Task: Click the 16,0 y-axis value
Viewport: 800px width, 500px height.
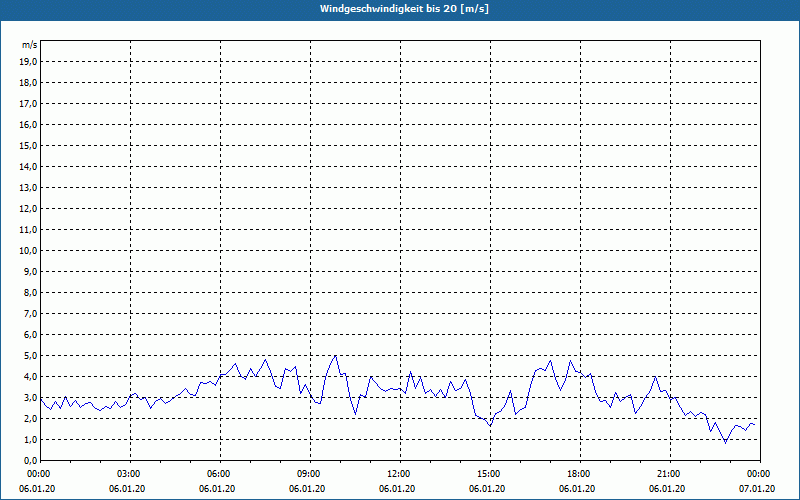Action: coord(30,124)
